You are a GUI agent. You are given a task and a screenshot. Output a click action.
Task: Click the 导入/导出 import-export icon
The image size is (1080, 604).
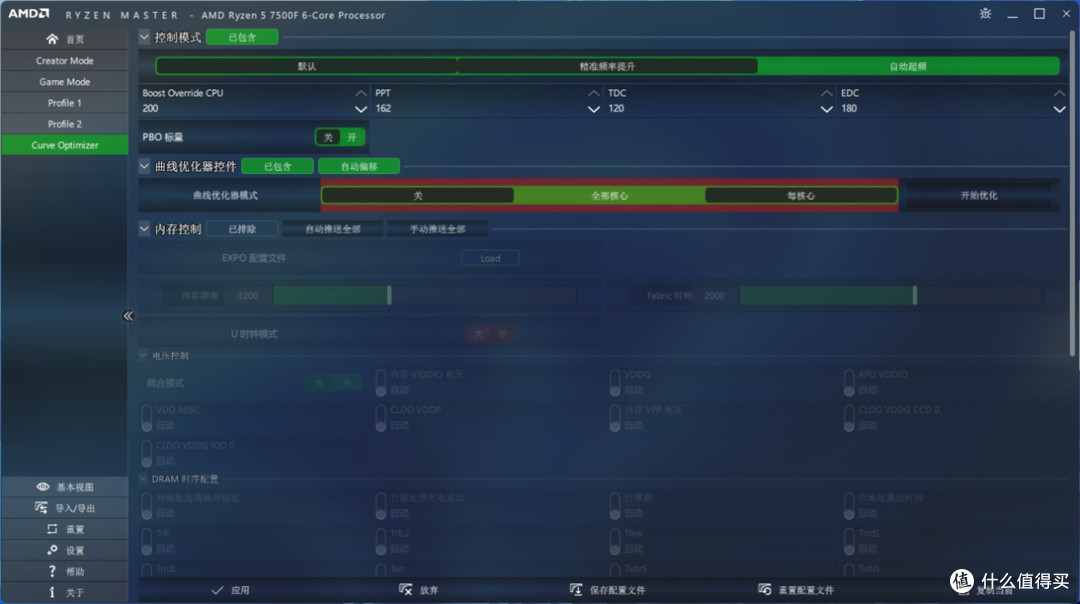[x=41, y=508]
